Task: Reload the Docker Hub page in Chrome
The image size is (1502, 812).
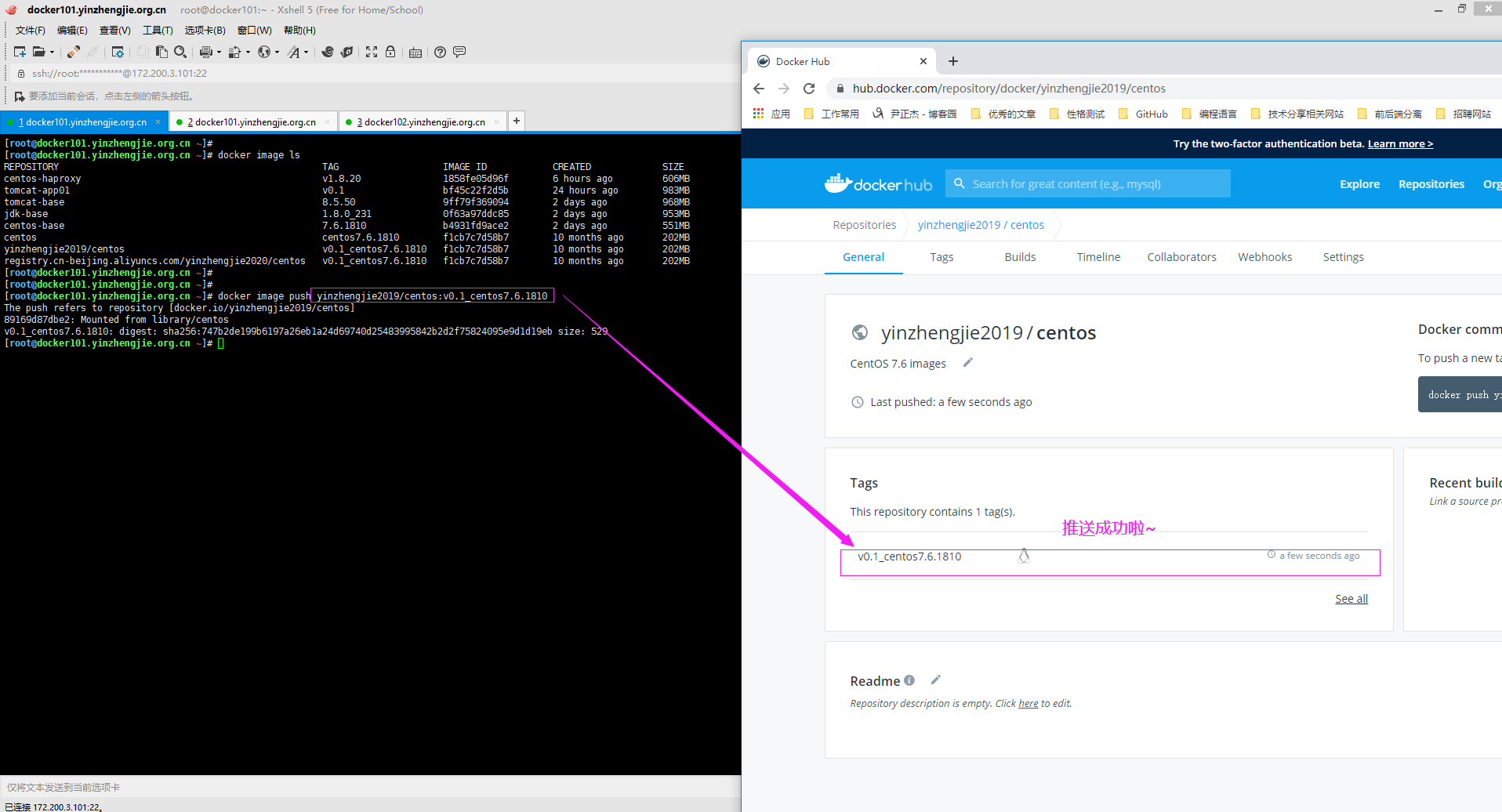Action: click(x=809, y=89)
